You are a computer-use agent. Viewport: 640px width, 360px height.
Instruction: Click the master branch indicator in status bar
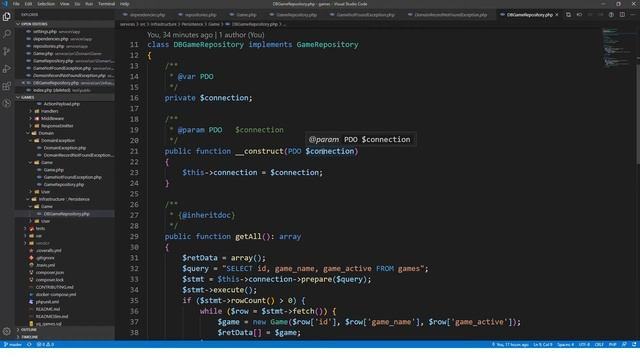pos(13,344)
